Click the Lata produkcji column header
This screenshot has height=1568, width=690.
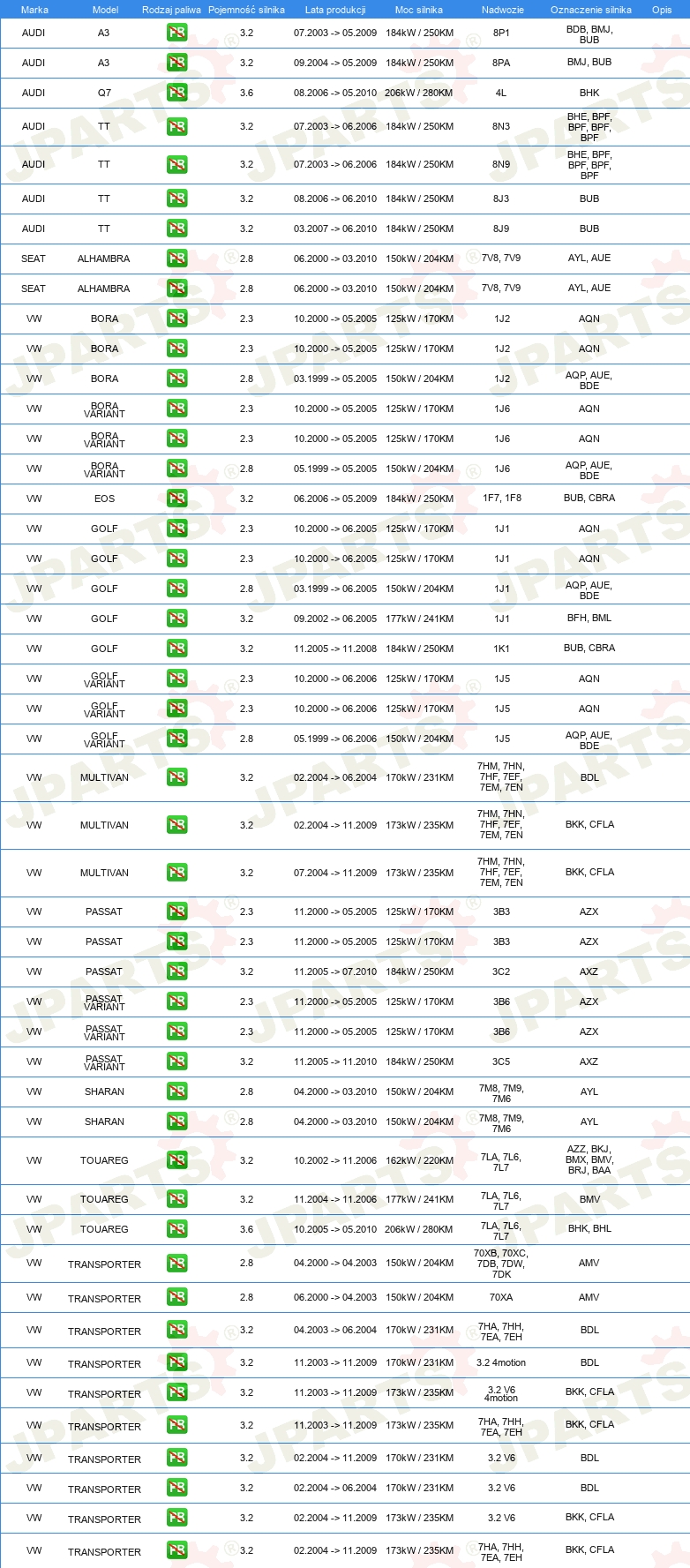[335, 10]
